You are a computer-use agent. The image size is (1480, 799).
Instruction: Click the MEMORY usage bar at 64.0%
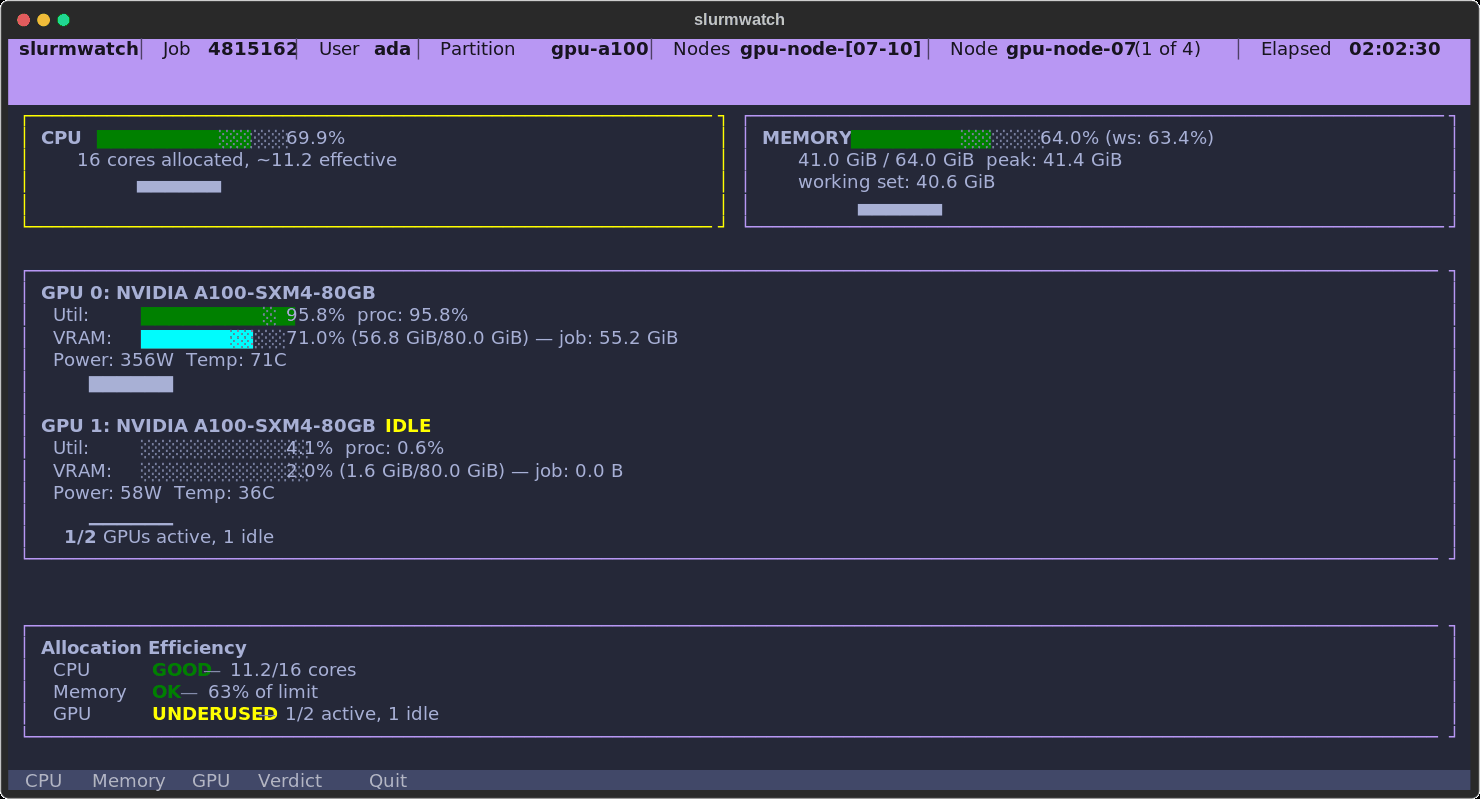pos(946,138)
